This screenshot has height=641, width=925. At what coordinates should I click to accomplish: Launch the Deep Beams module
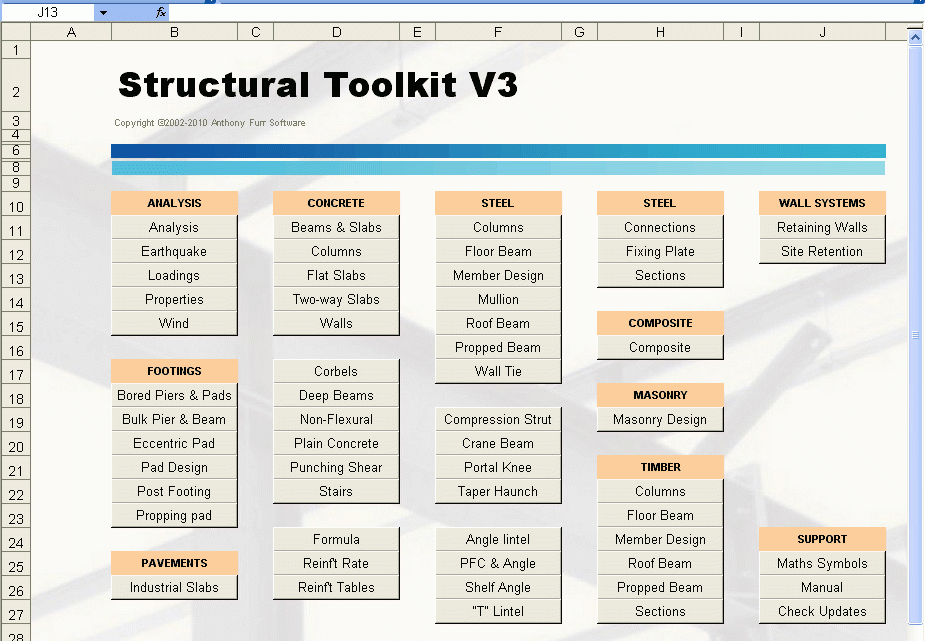tap(336, 396)
